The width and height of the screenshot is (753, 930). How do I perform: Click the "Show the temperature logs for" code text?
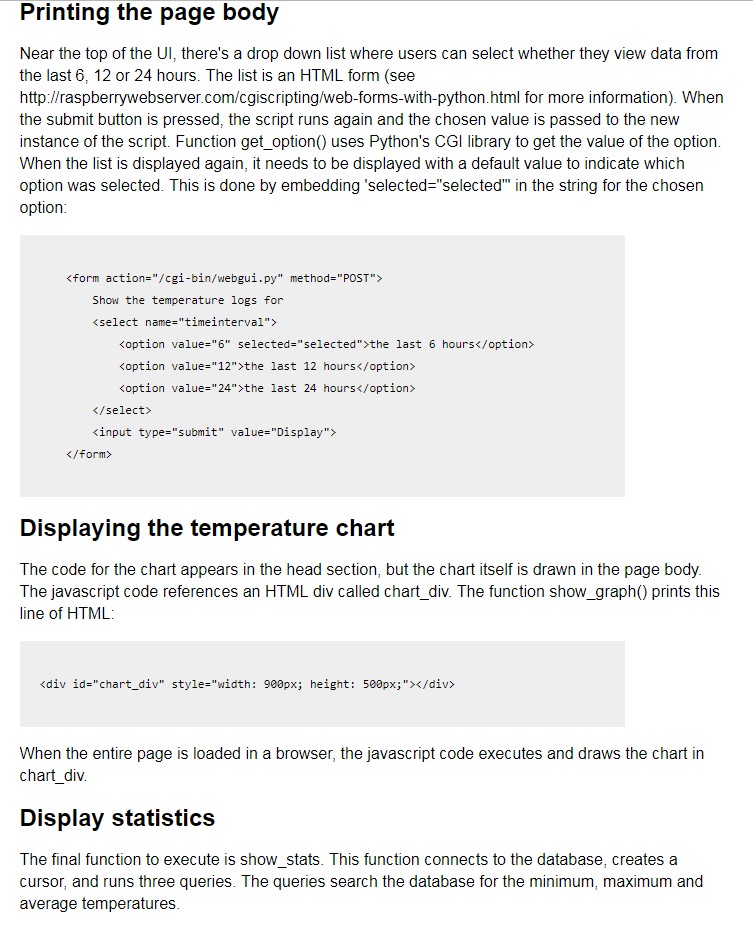[187, 300]
